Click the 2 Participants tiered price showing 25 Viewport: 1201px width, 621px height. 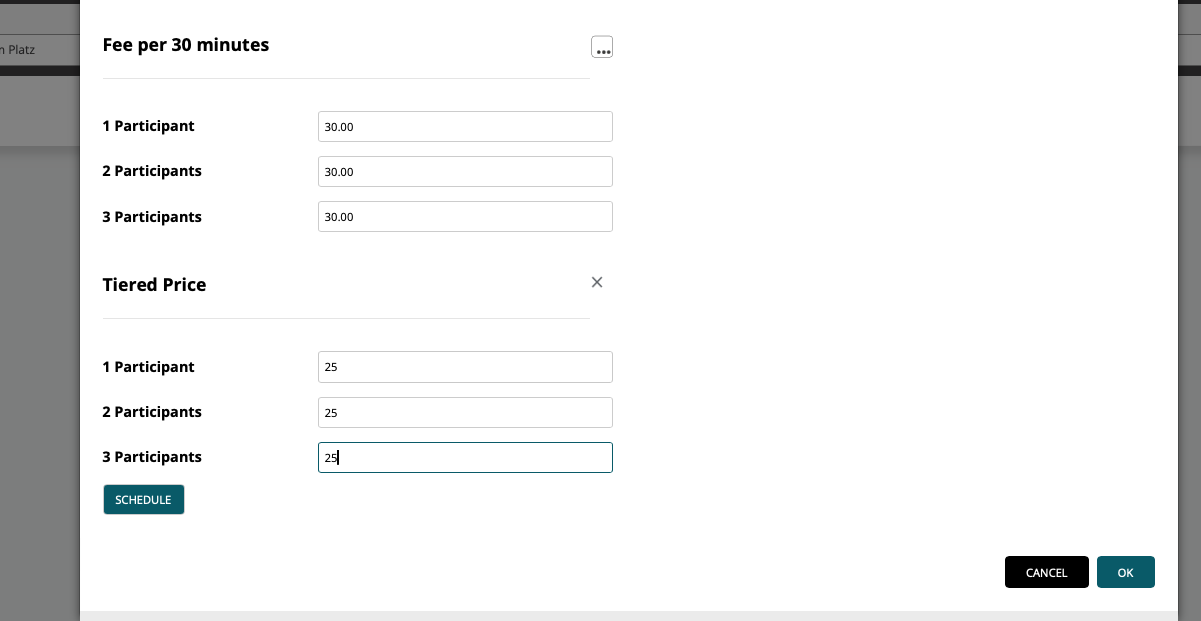pos(465,412)
